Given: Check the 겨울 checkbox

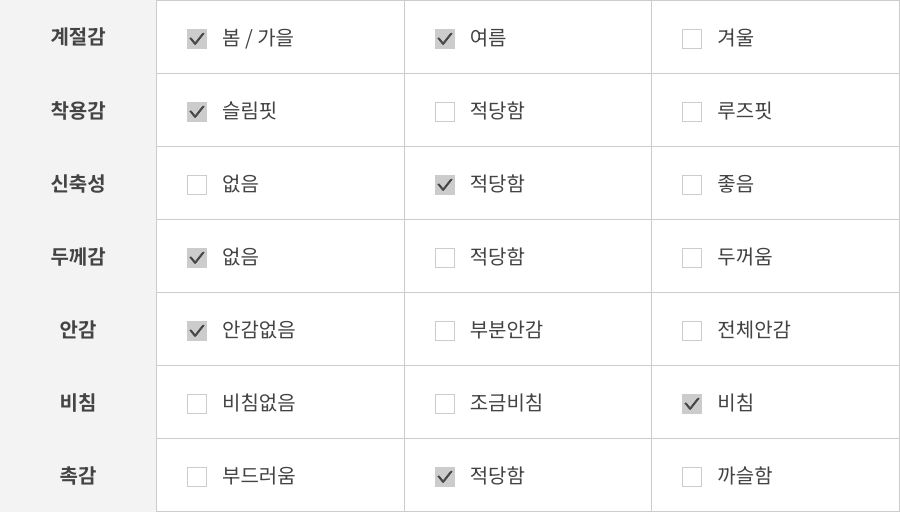Looking at the screenshot, I should click(692, 39).
